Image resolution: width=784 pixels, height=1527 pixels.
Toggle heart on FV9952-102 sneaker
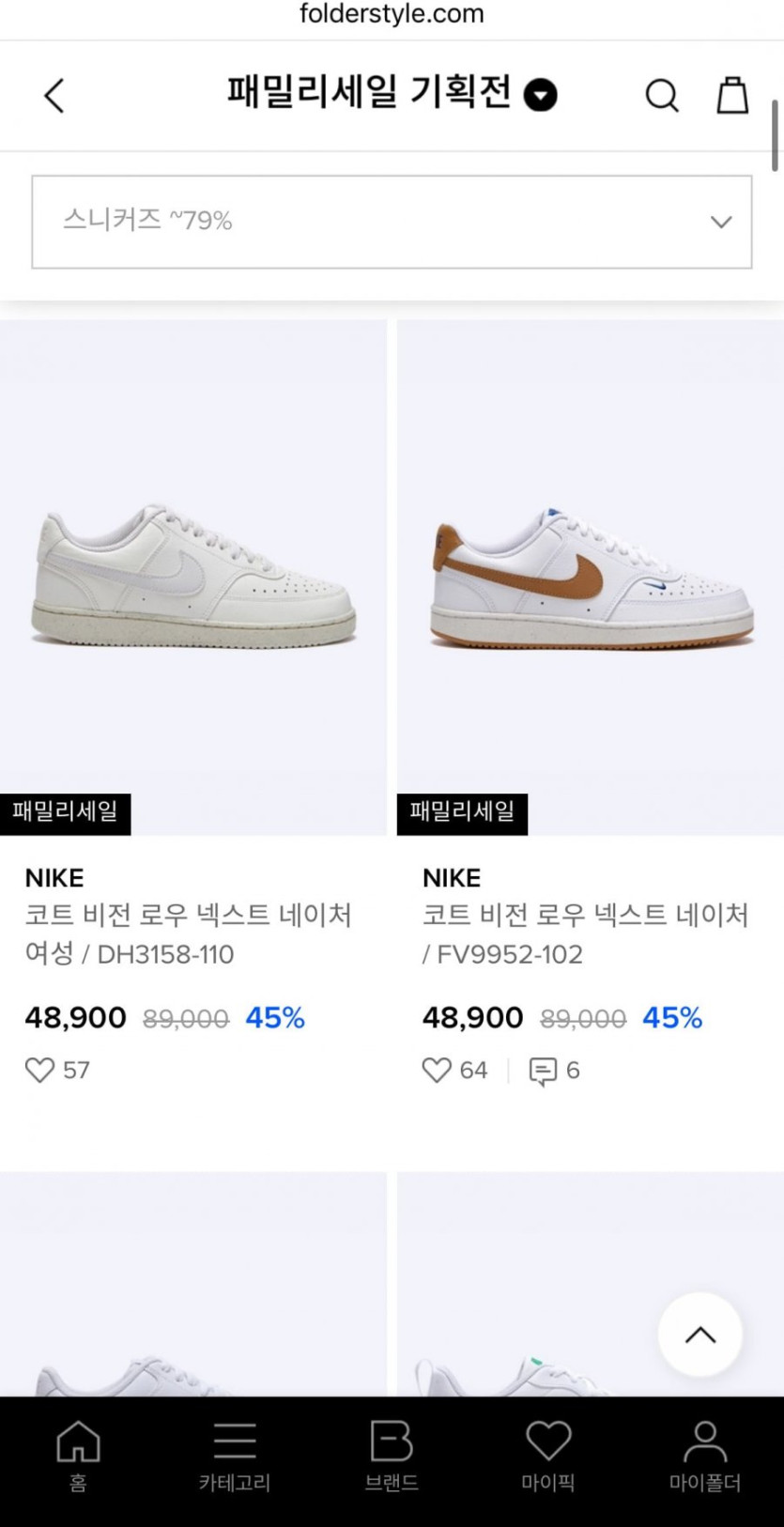[437, 1070]
